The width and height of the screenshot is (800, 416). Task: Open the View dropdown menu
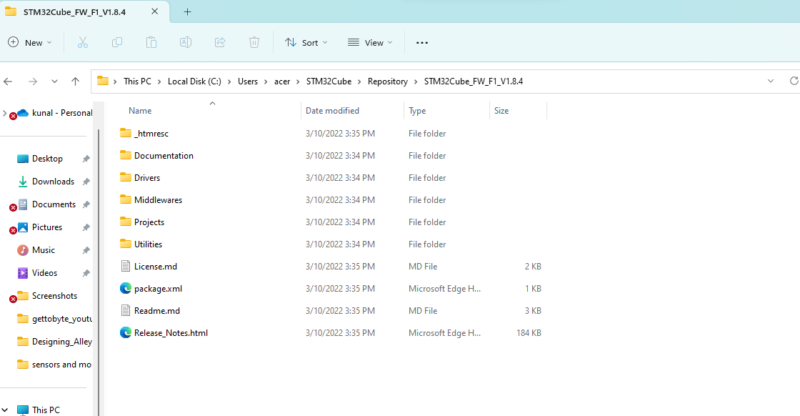[x=370, y=43]
